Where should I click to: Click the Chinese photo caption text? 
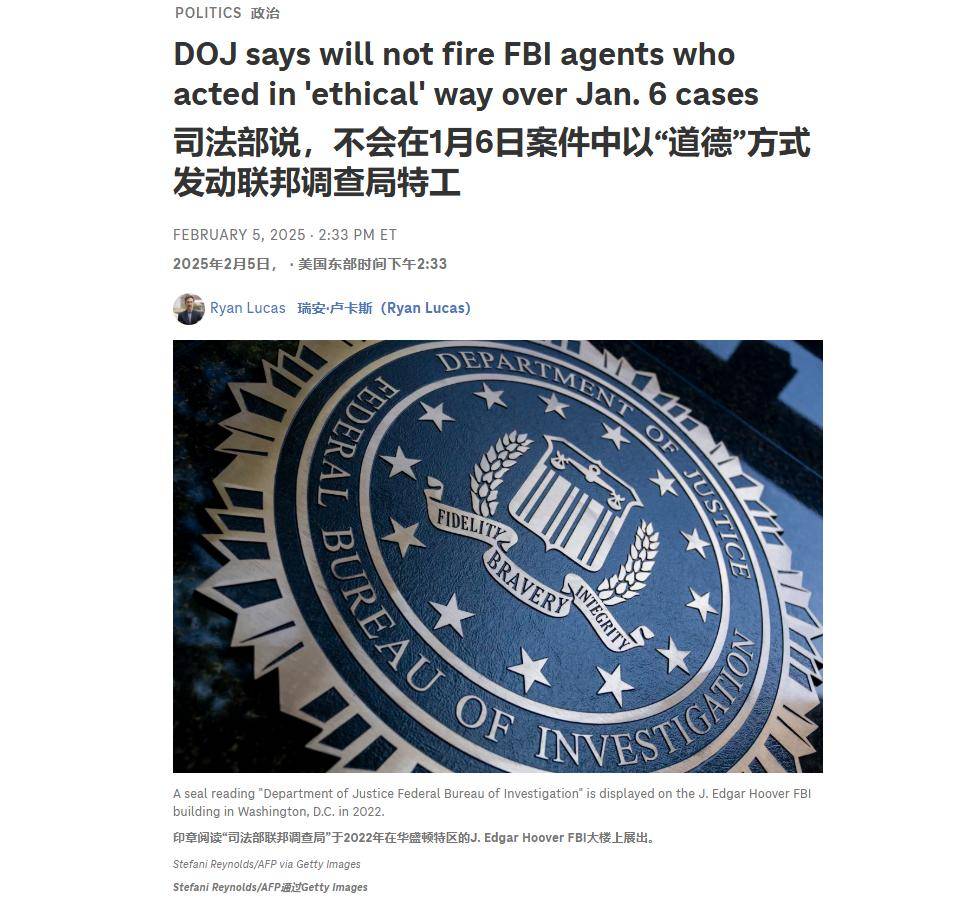point(414,838)
